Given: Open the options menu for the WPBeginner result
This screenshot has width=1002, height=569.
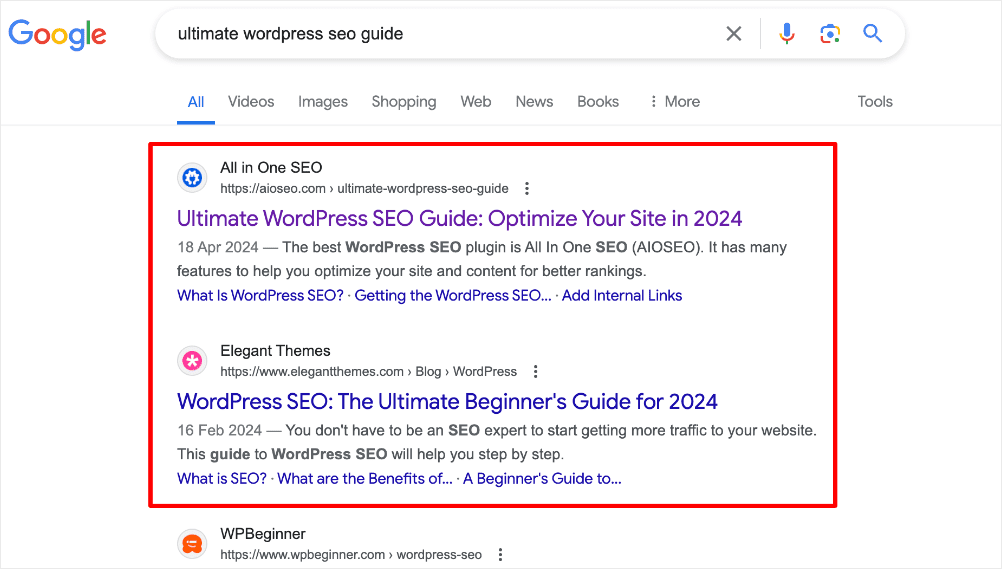Looking at the screenshot, I should (x=500, y=554).
